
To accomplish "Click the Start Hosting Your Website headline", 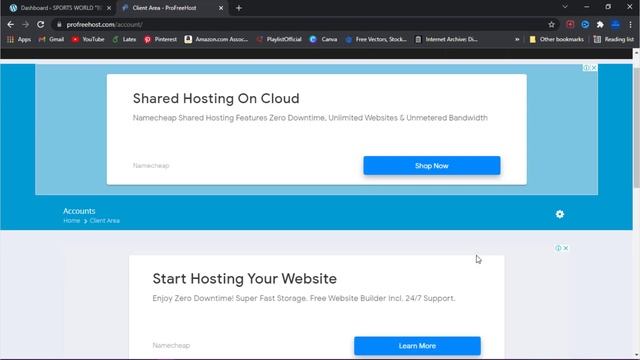I will pyautogui.click(x=244, y=279).
